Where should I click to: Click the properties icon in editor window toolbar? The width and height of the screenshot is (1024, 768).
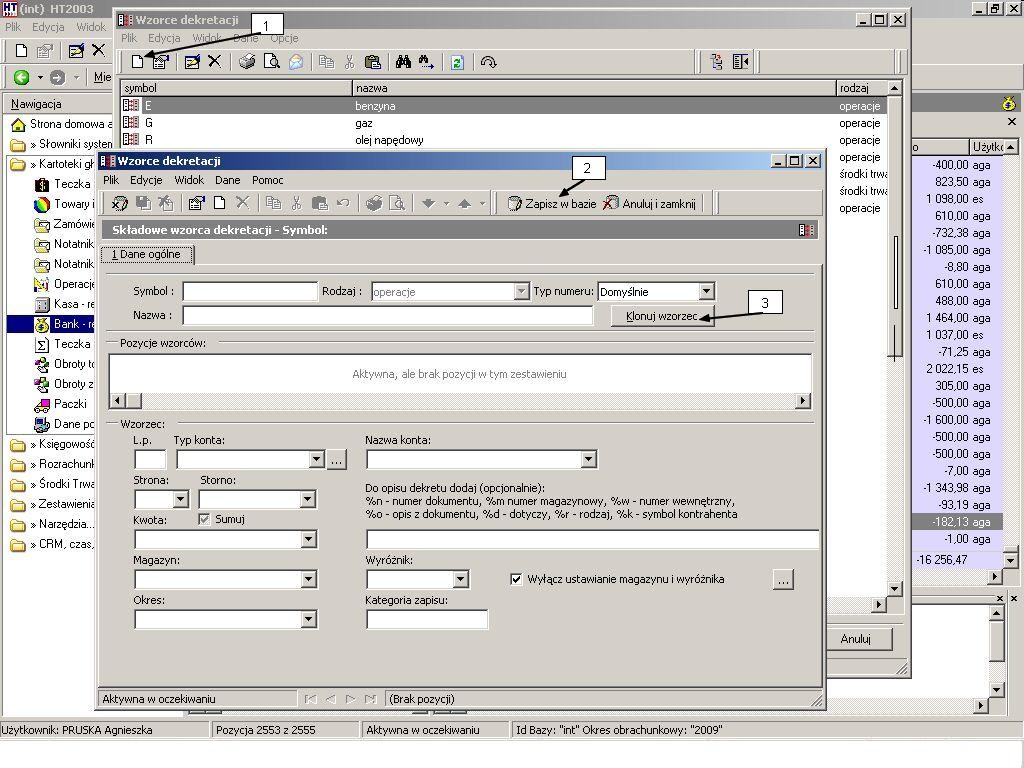(196, 203)
